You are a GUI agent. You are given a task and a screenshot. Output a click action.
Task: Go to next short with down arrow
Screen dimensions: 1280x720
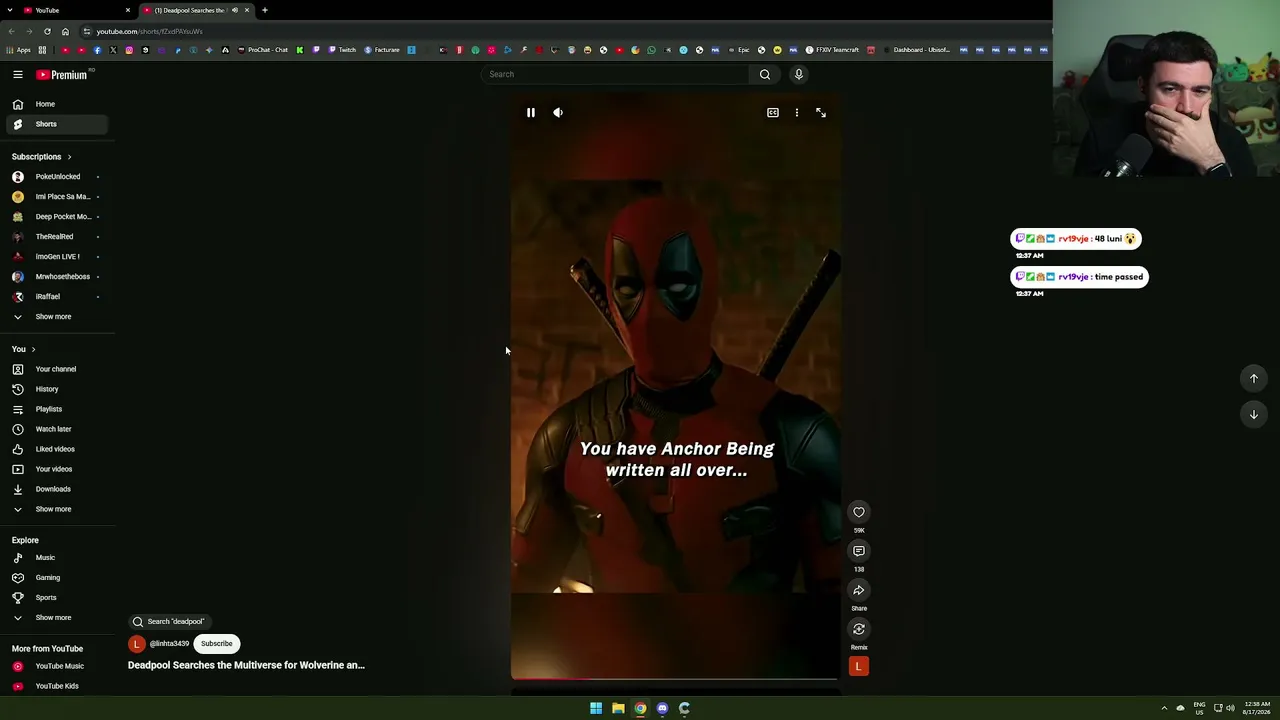[x=1254, y=414]
